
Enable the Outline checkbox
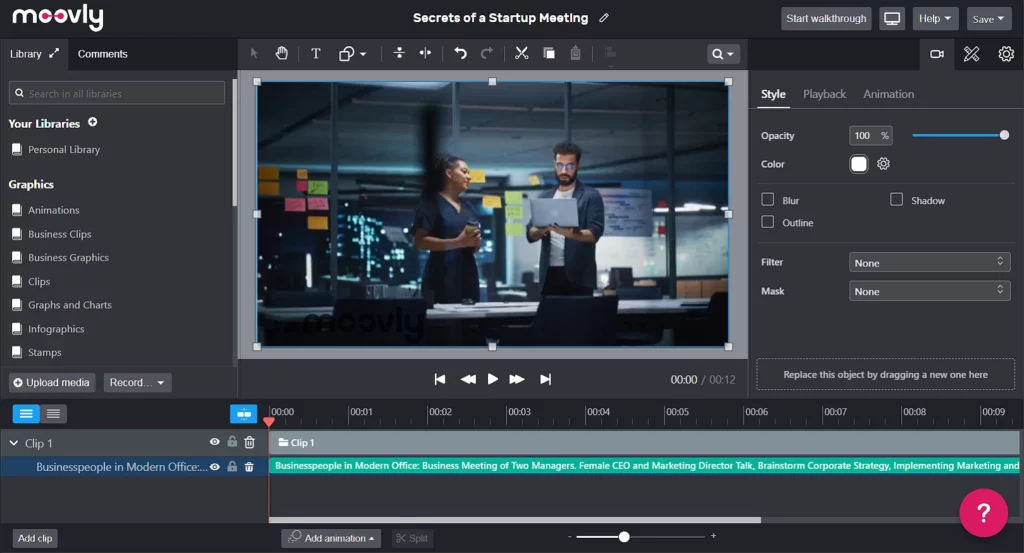point(767,222)
